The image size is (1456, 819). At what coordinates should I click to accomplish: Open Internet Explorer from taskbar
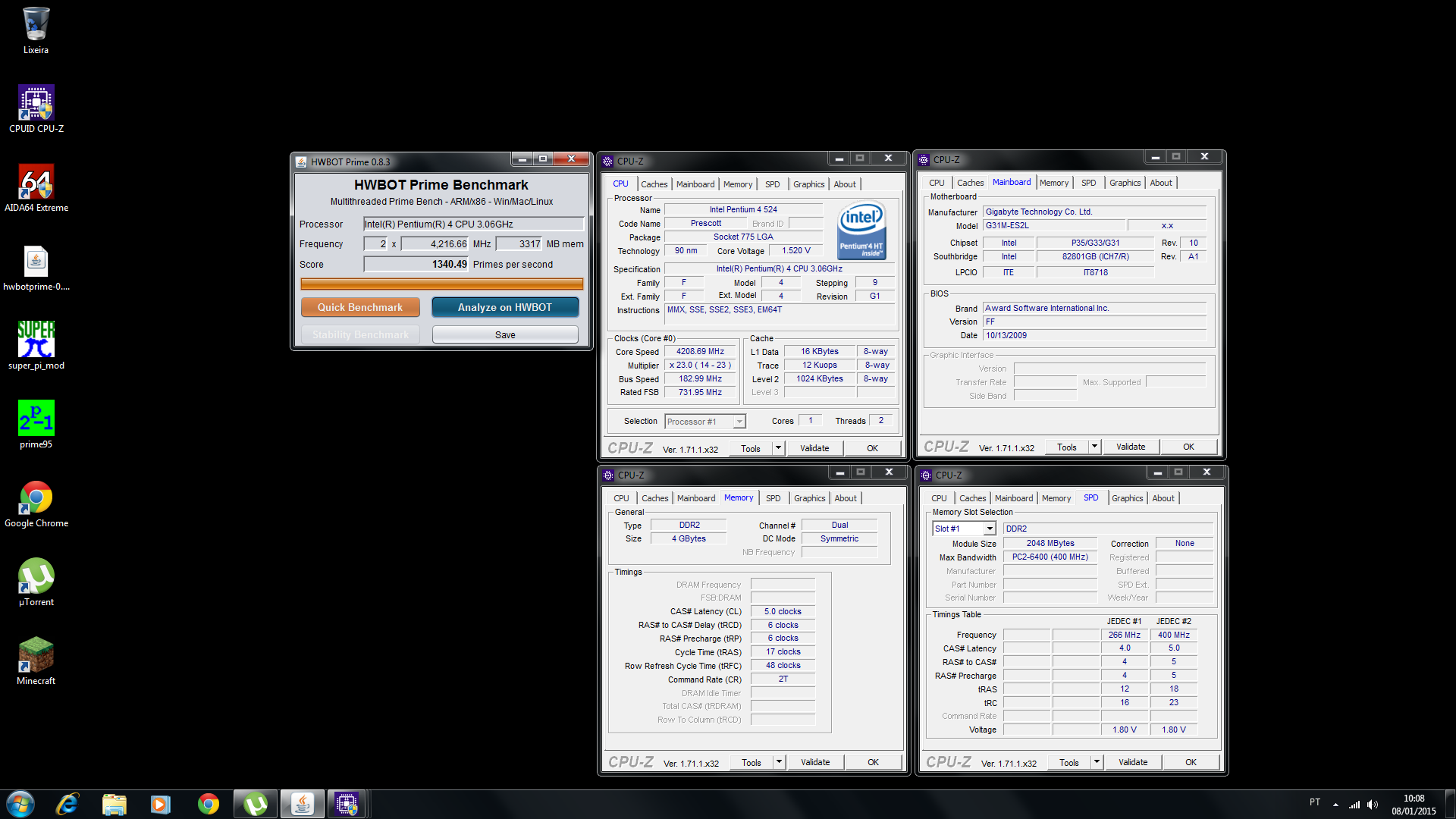point(67,804)
